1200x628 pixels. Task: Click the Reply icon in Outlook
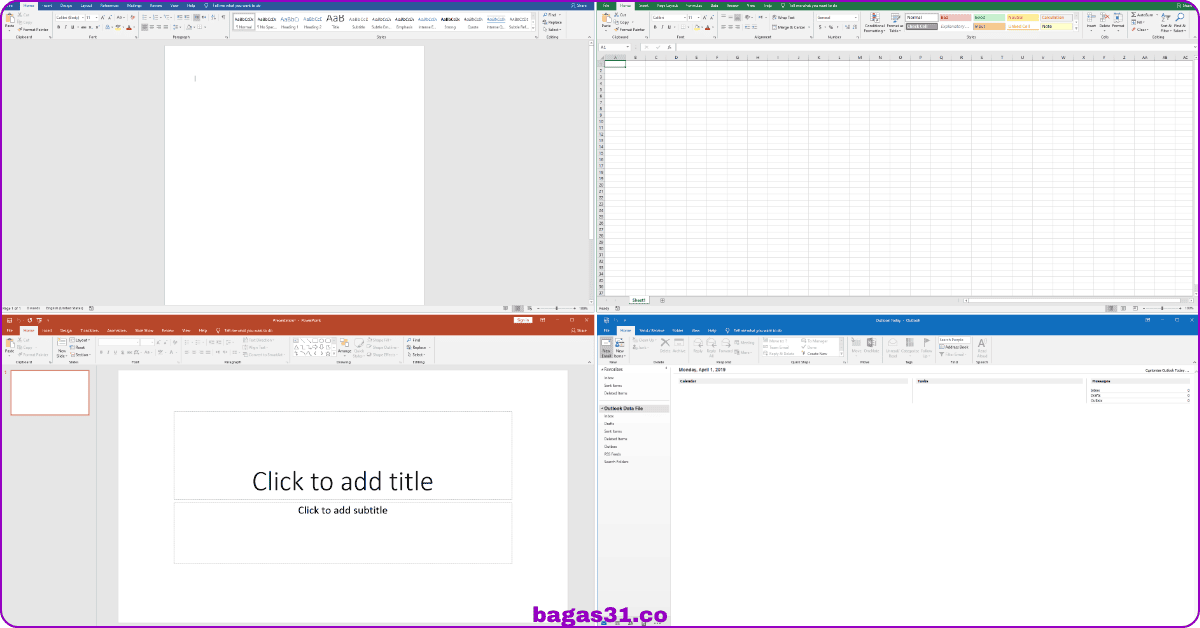697,342
